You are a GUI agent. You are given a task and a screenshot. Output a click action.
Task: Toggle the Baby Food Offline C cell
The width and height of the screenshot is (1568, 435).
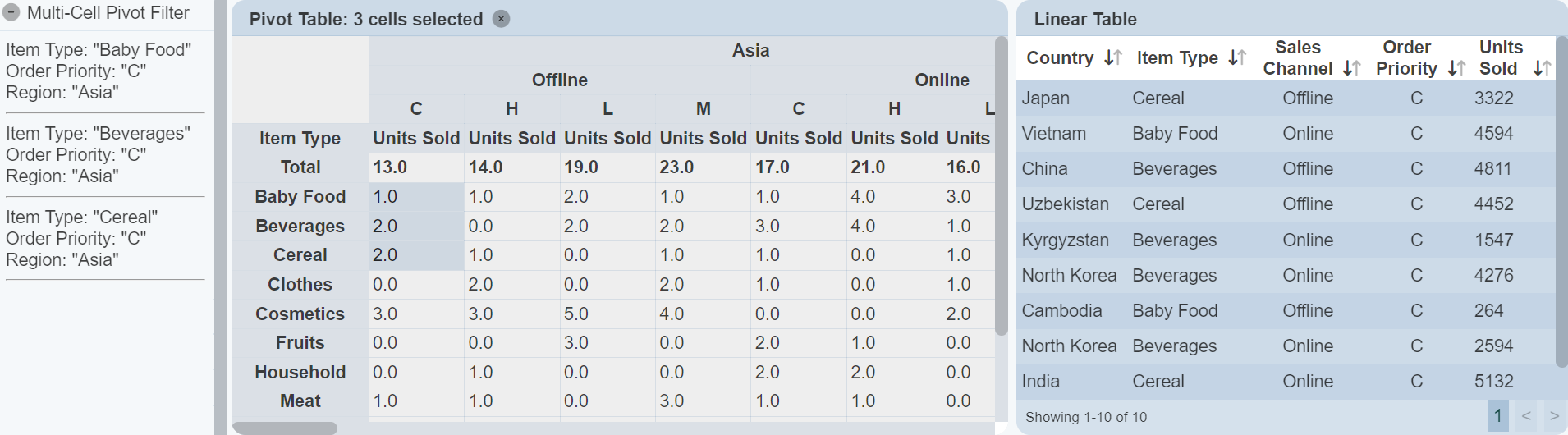pos(416,197)
